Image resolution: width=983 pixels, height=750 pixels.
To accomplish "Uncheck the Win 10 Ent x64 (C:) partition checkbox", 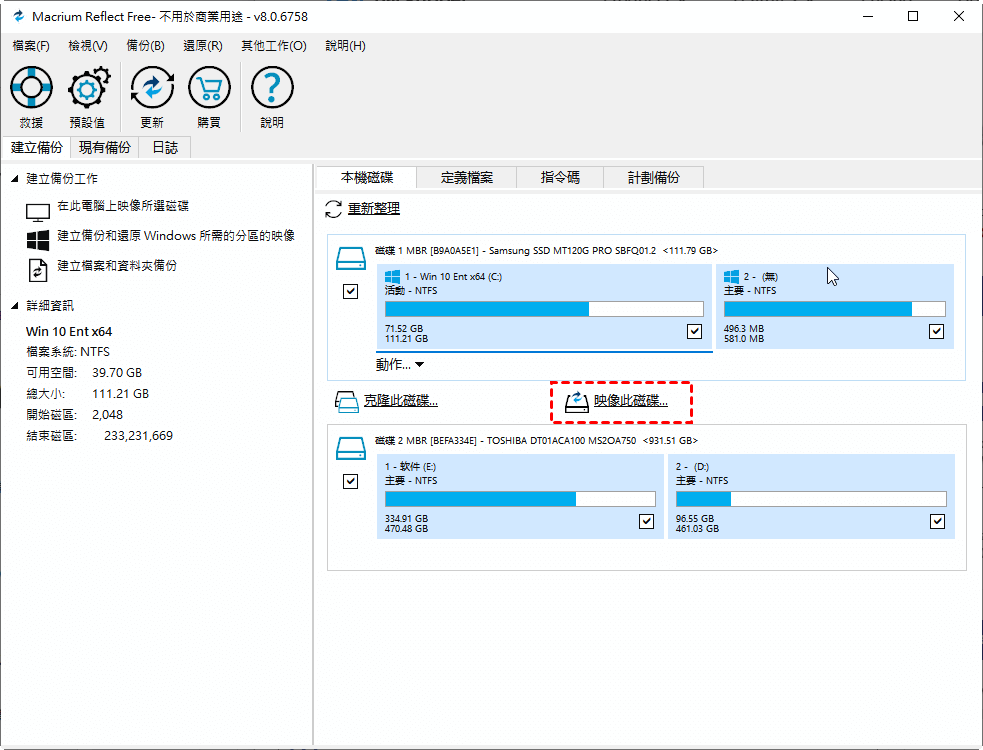I will point(694,331).
